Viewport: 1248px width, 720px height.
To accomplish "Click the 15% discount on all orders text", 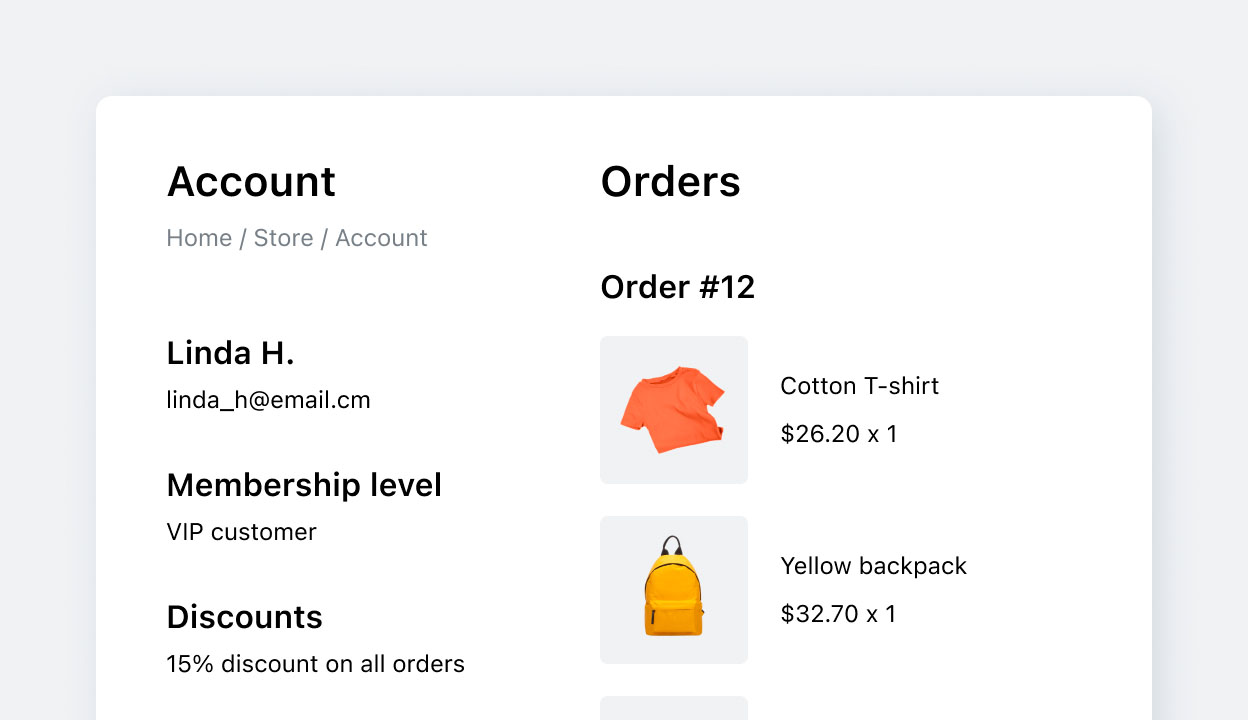I will (315, 664).
